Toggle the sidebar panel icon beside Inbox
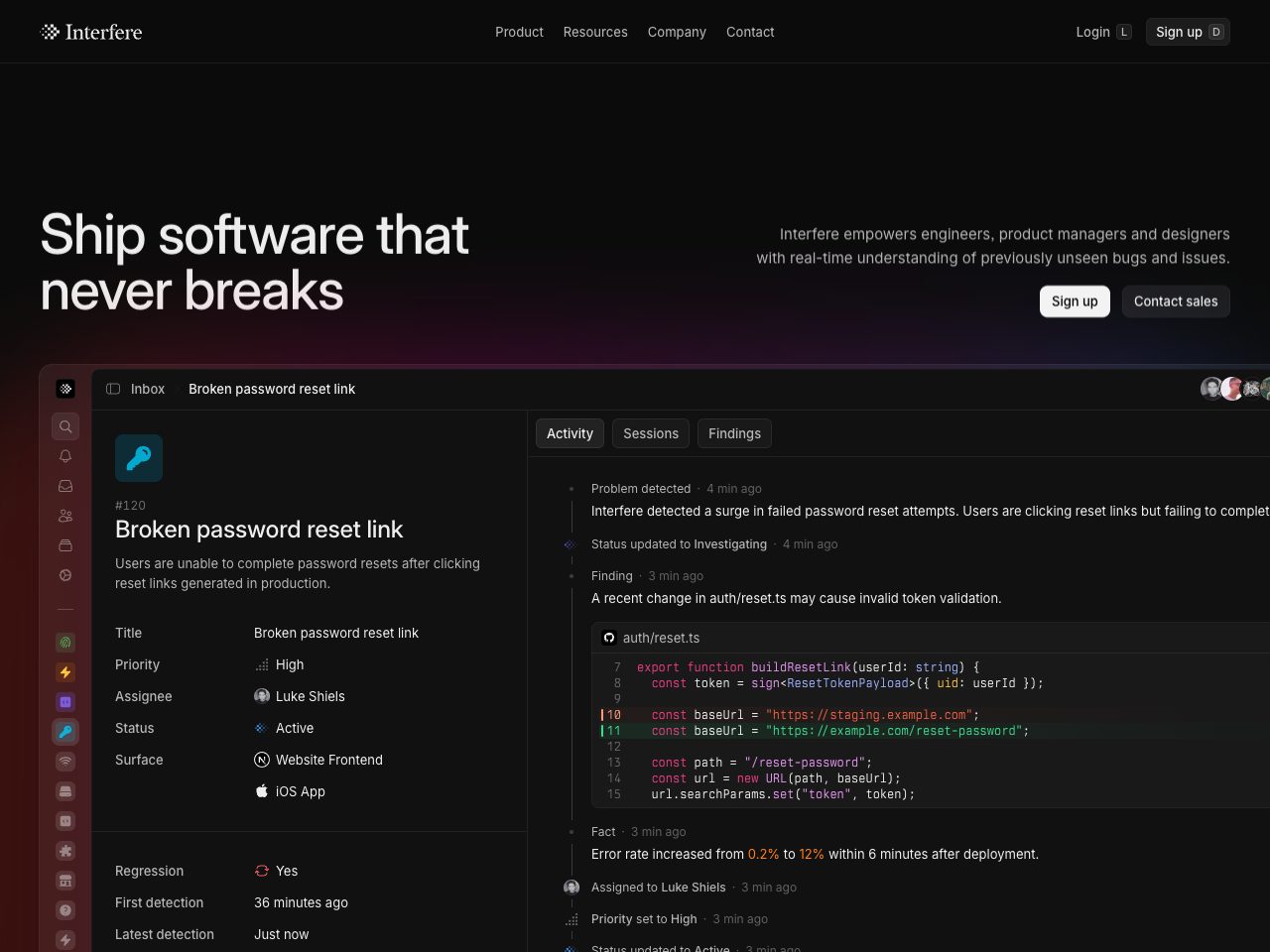The height and width of the screenshot is (952, 1270). (x=113, y=389)
